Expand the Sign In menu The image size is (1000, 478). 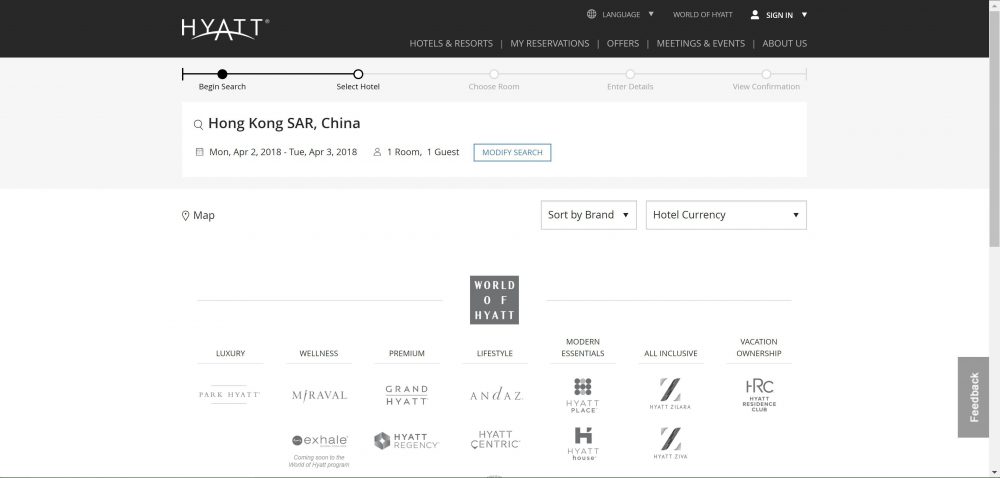coord(778,15)
